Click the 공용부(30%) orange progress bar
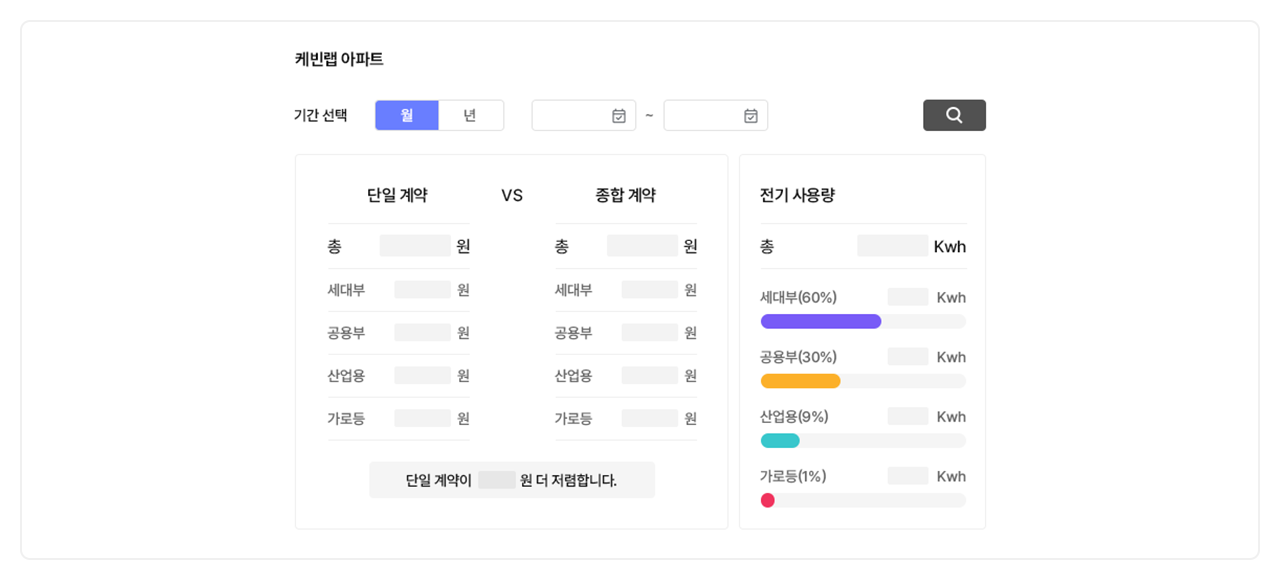1280x580 pixels. [800, 380]
